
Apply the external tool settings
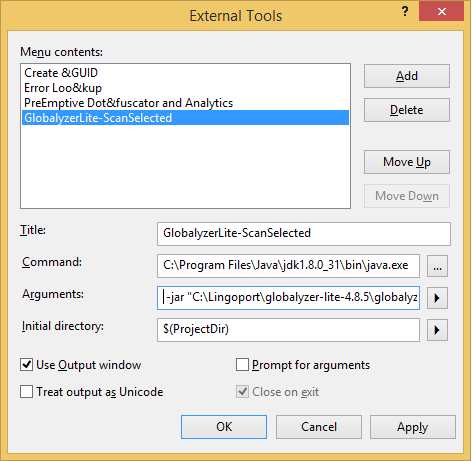pos(413,427)
